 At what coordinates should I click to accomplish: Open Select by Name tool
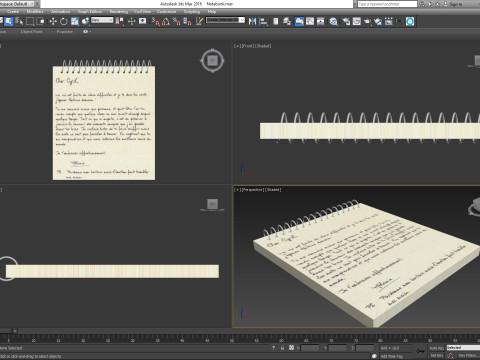pos(19,22)
